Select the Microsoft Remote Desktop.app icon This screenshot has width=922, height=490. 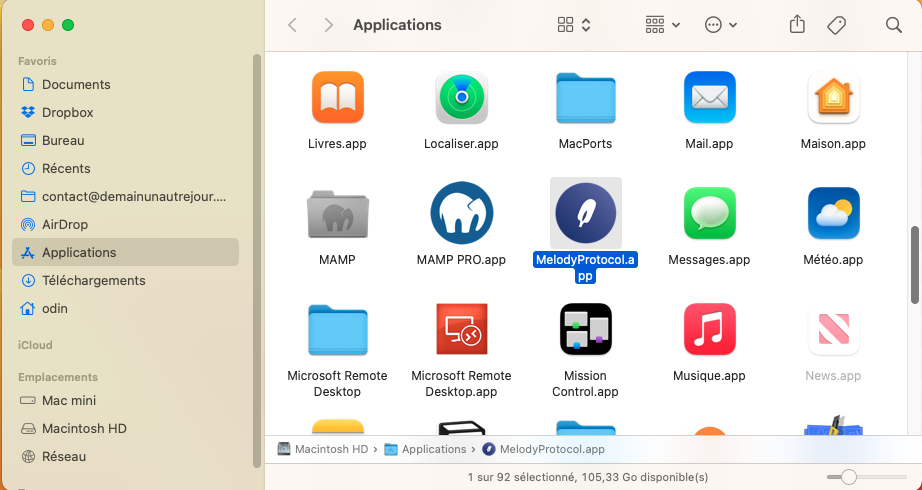pyautogui.click(x=461, y=329)
